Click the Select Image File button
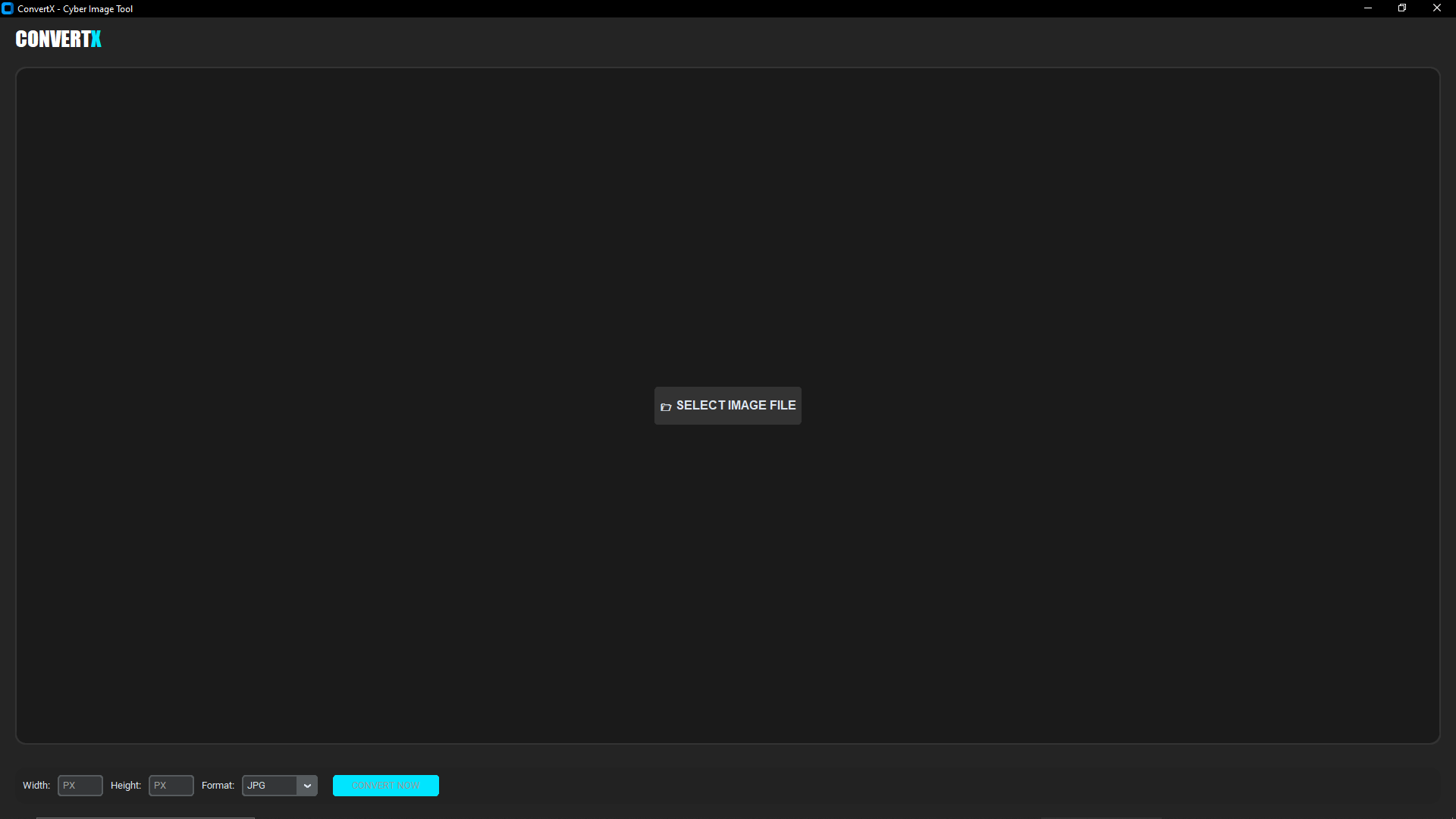 point(727,406)
